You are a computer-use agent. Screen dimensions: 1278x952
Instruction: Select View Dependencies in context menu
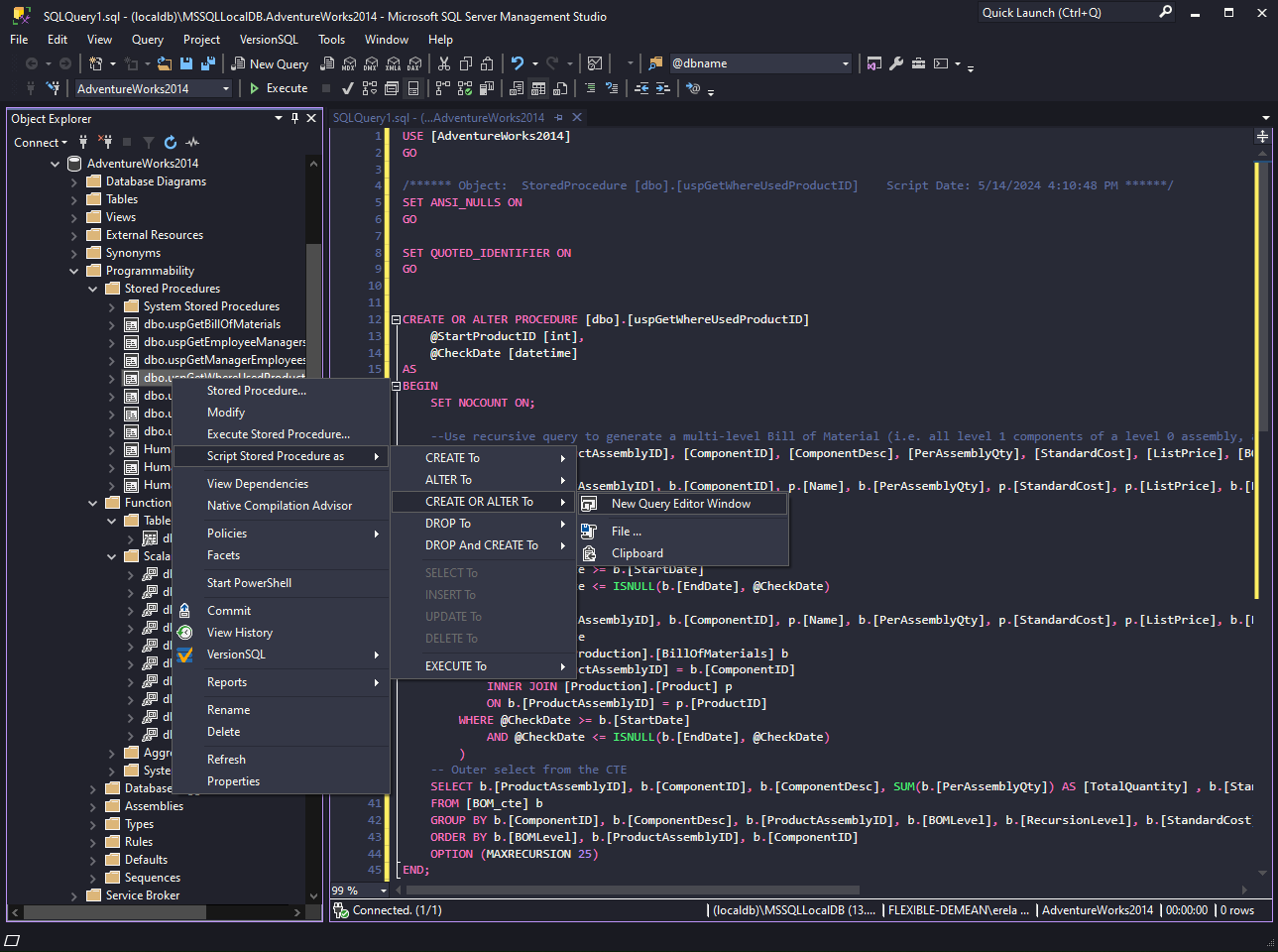click(258, 484)
